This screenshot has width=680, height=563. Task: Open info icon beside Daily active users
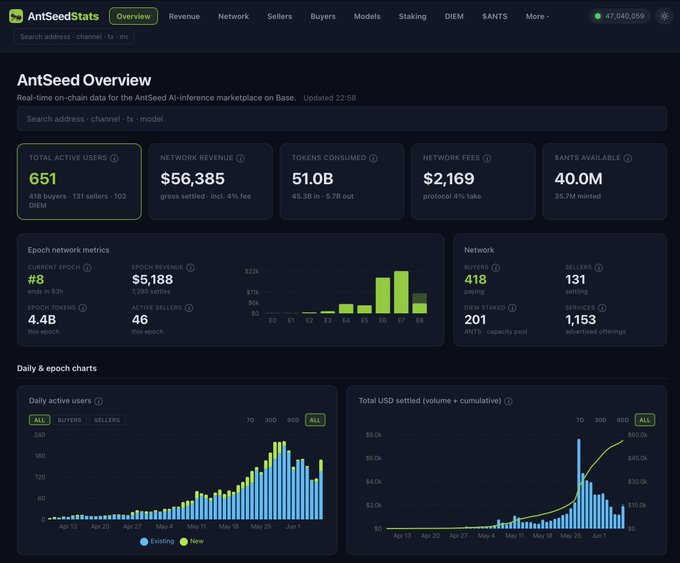[x=98, y=401]
